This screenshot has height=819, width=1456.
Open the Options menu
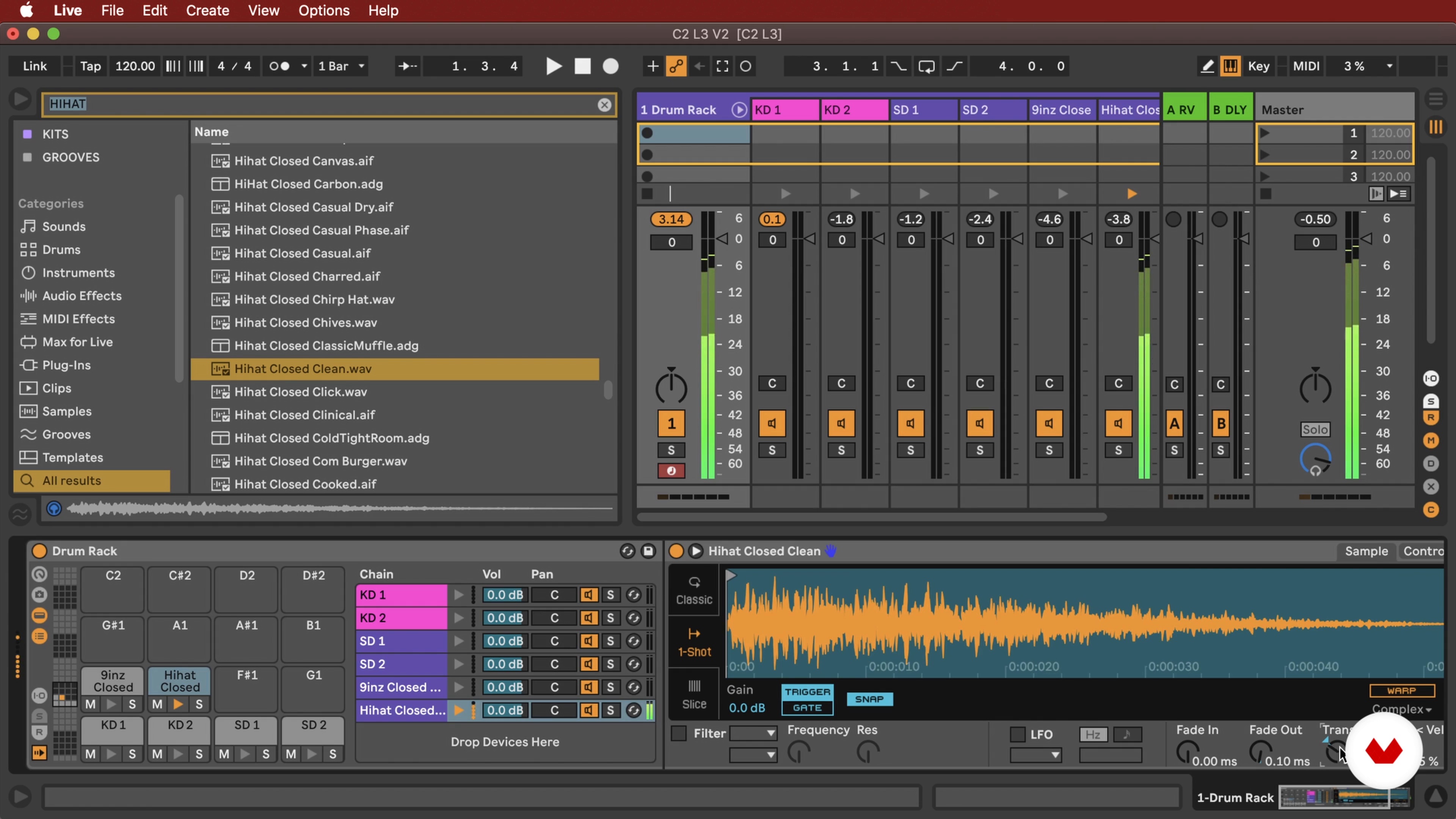pos(324,10)
